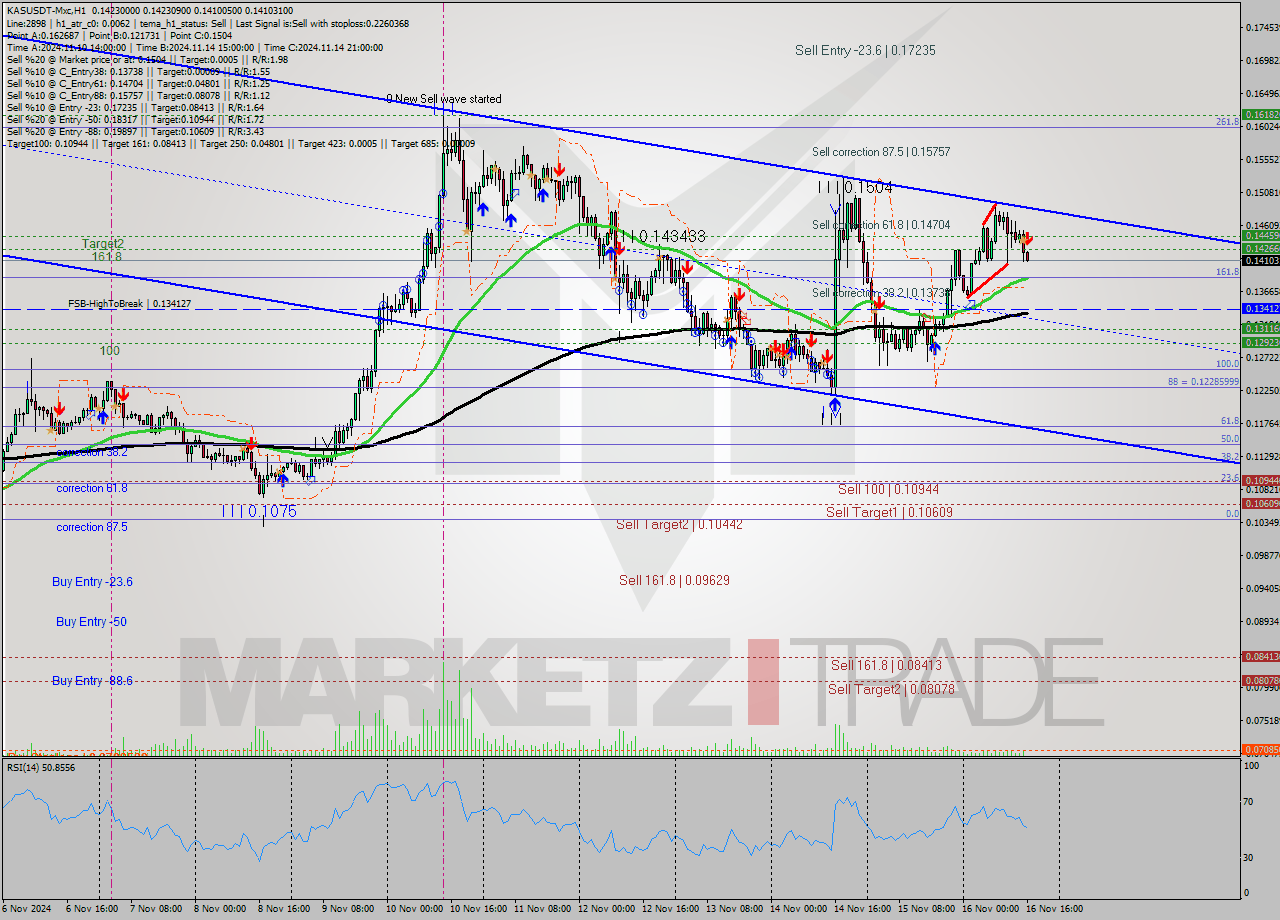Click the red 0.08413 price tag
This screenshot has width=1280, height=920.
[x=1260, y=657]
